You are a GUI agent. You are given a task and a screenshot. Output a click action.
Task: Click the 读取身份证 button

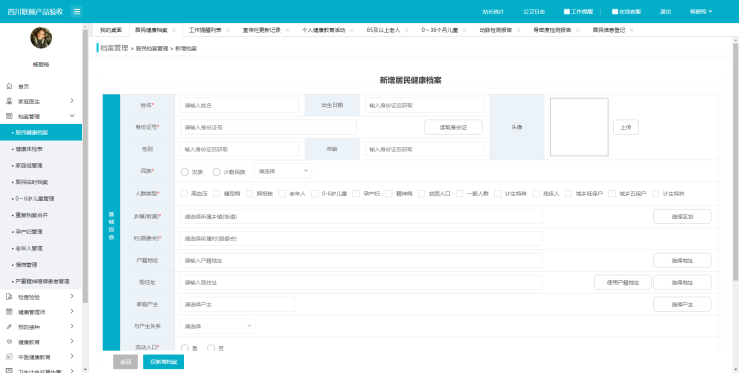(453, 127)
